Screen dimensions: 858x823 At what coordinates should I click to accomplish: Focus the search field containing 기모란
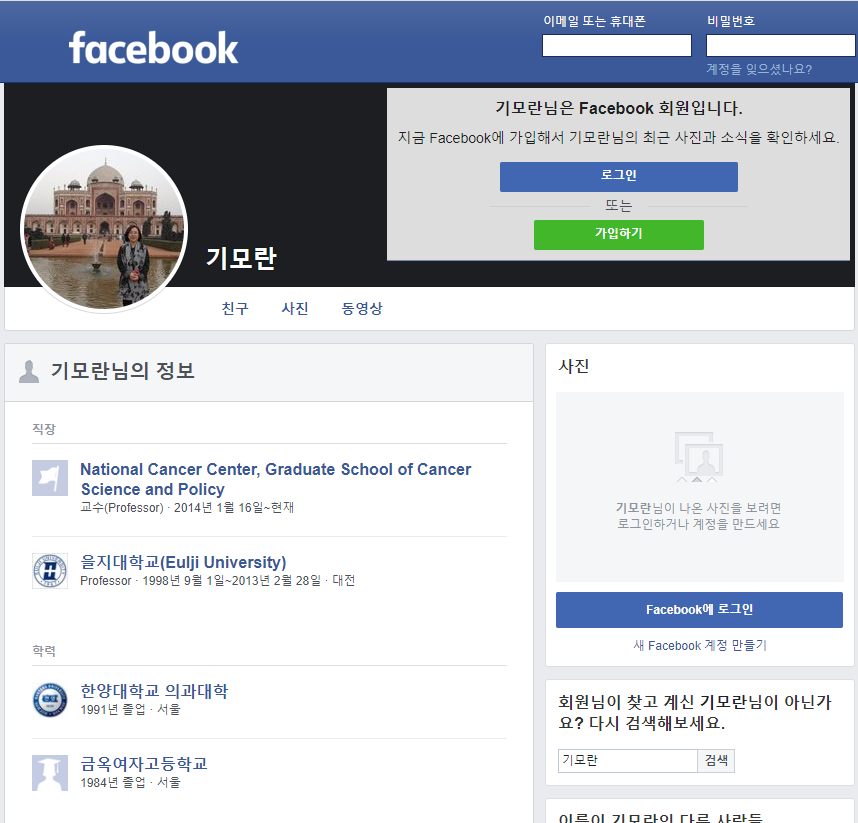coord(627,761)
